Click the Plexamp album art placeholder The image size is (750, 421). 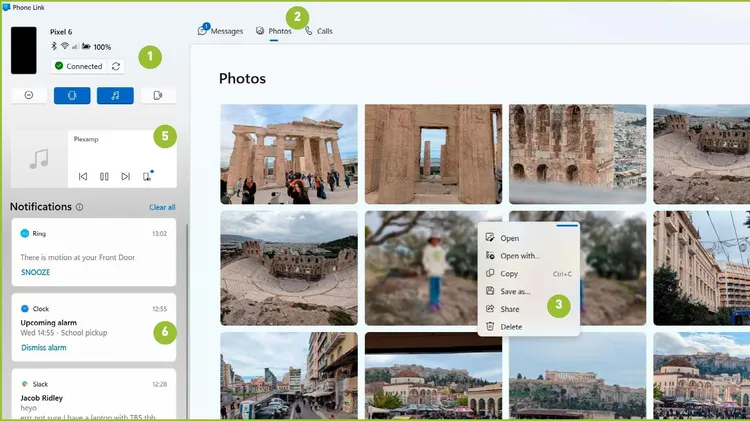point(39,159)
